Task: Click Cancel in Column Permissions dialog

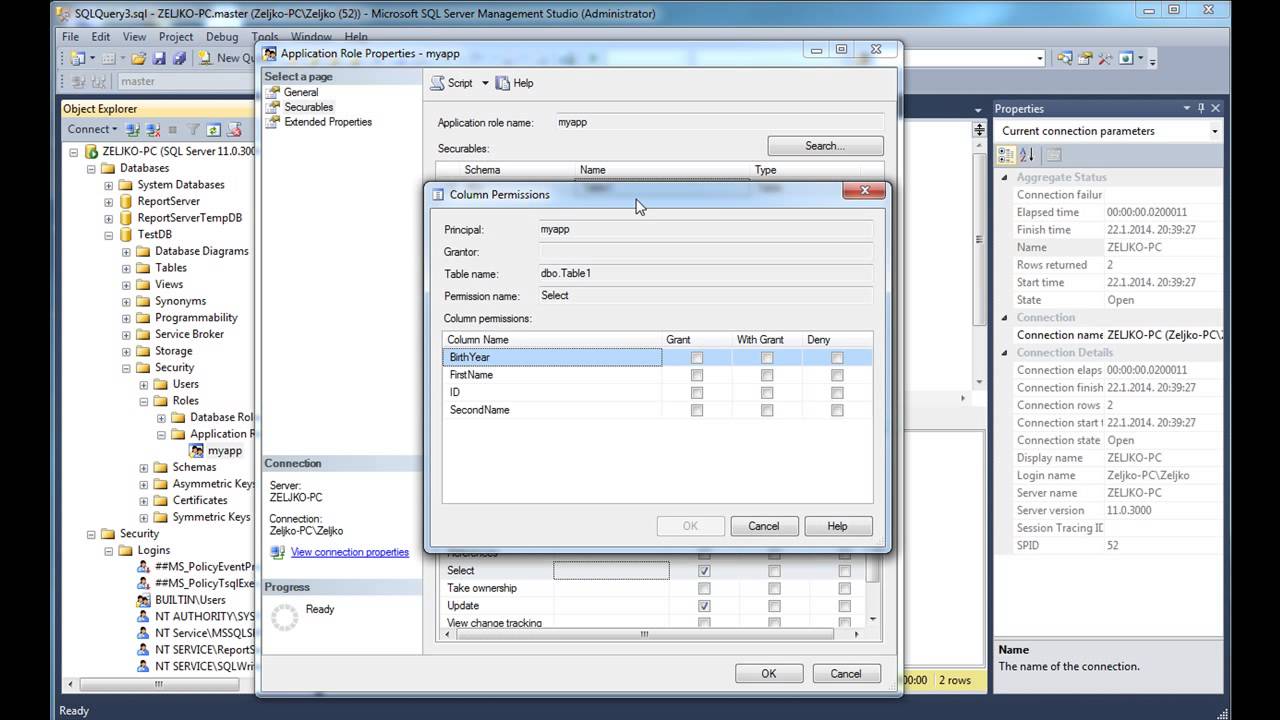Action: click(x=764, y=526)
